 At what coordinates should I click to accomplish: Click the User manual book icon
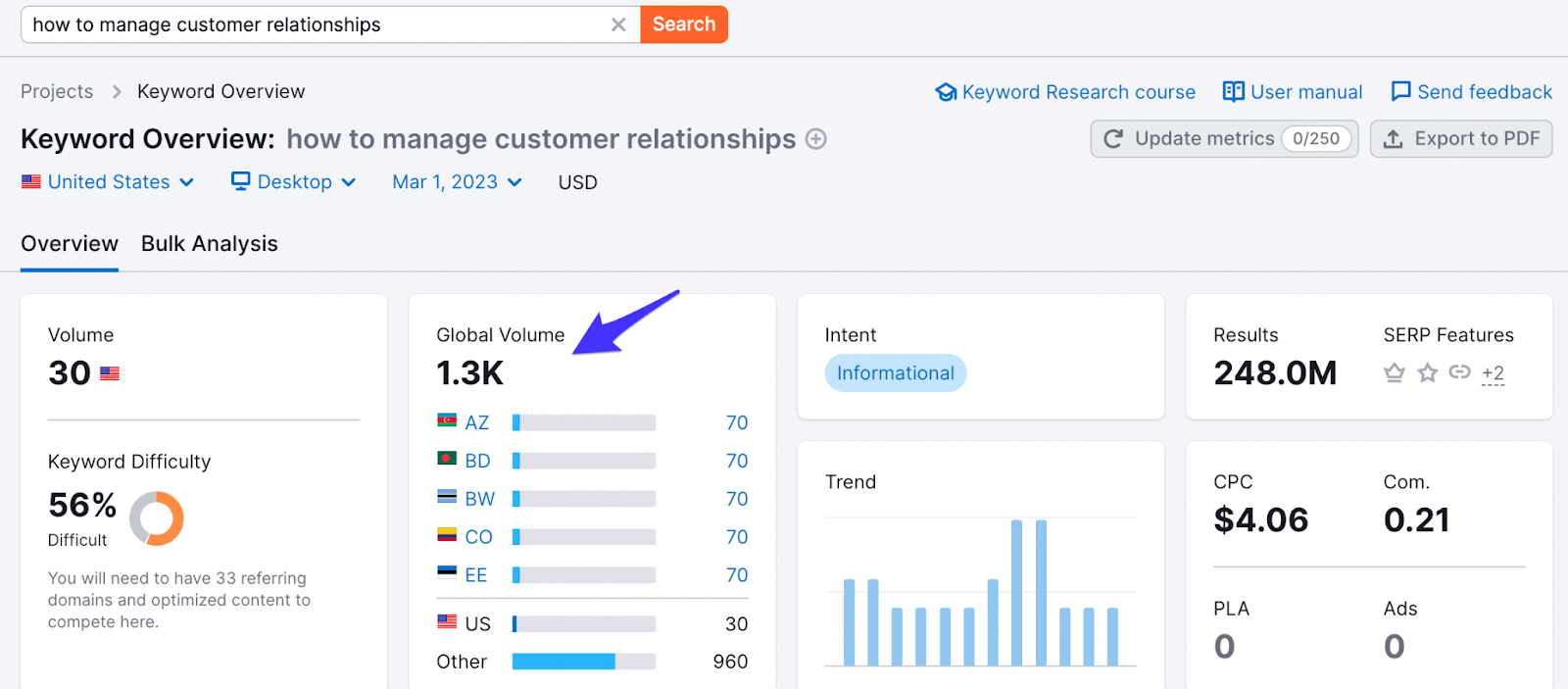[1233, 92]
